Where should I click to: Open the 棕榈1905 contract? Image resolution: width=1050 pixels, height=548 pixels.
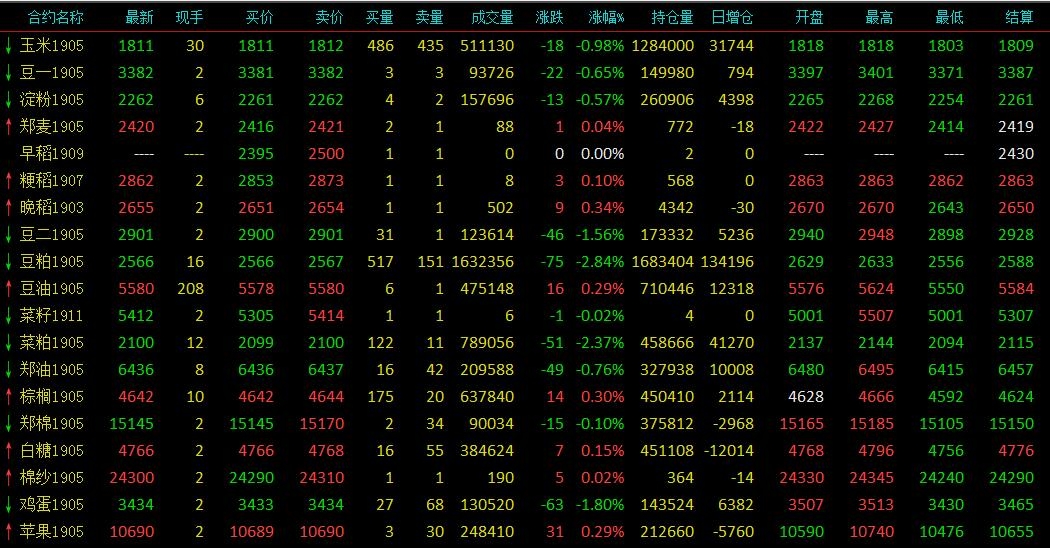tap(52, 397)
